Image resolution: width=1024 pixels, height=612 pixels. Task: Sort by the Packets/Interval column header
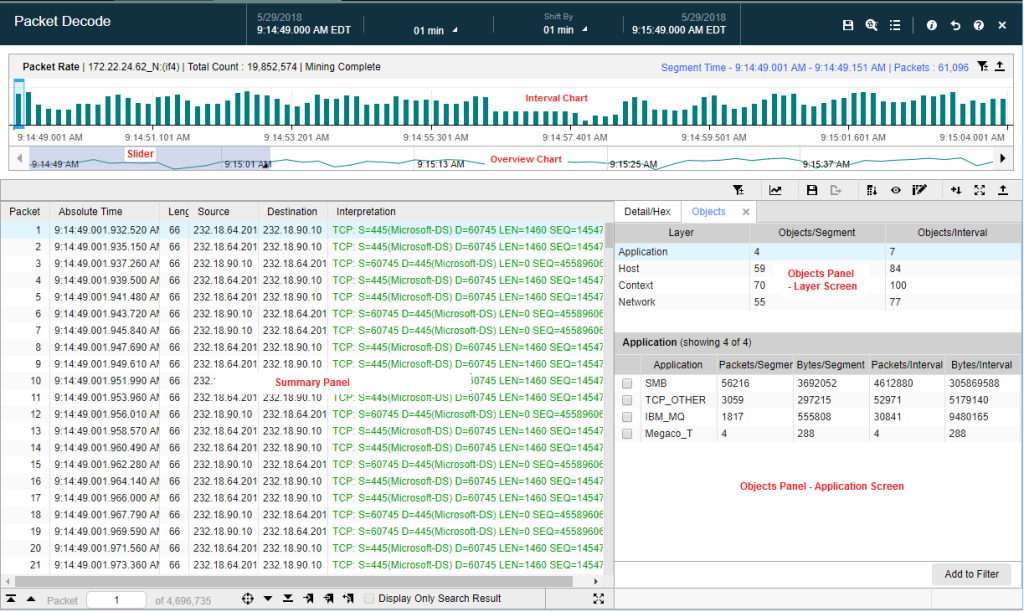(x=906, y=364)
